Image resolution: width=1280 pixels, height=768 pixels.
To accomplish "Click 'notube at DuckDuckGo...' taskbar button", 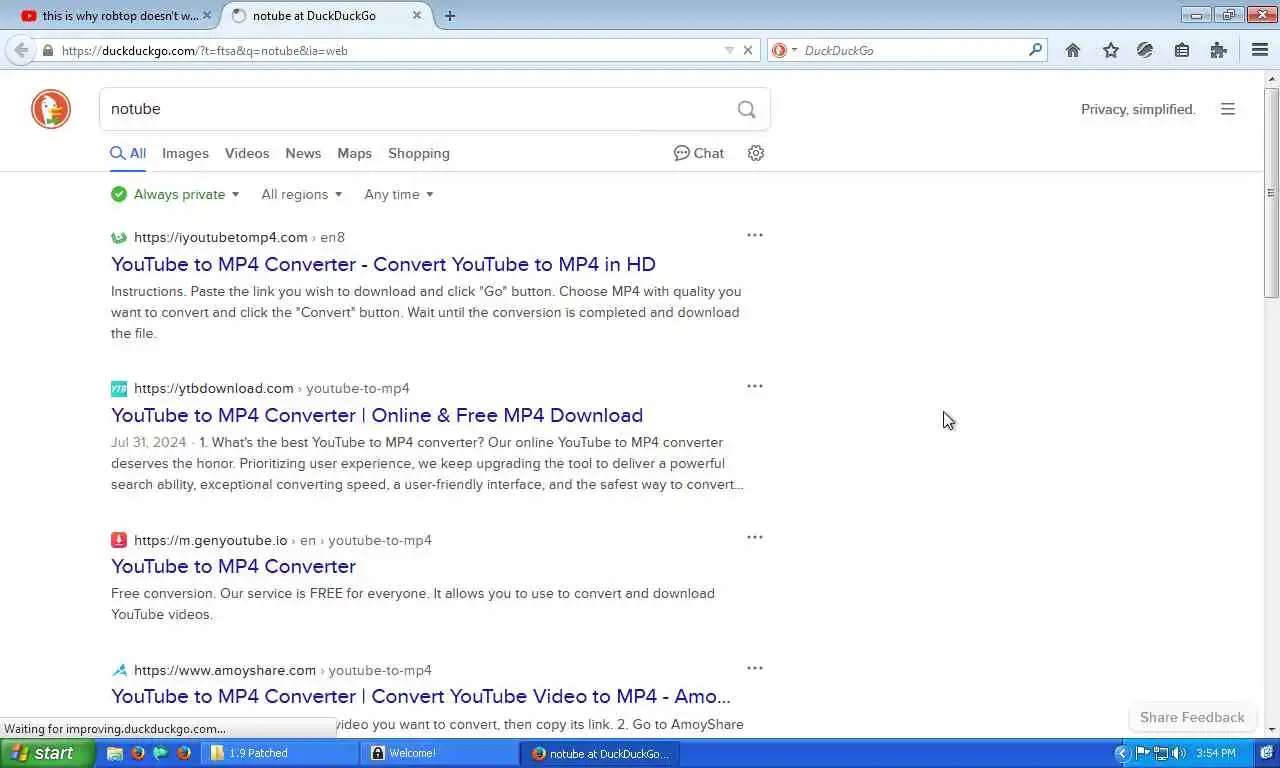I will click(599, 753).
